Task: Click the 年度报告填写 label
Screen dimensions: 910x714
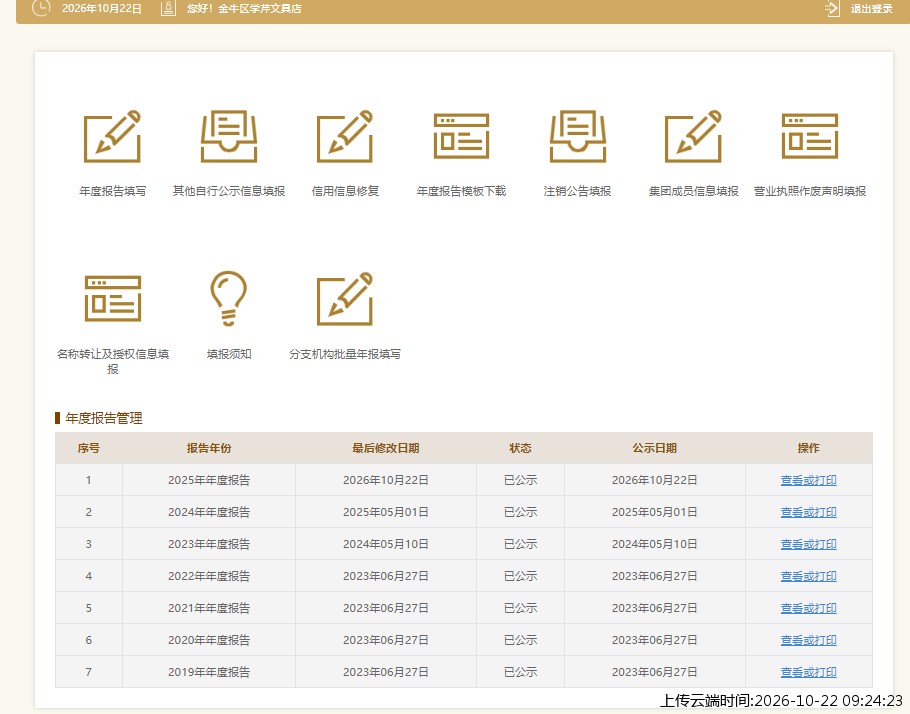Action: (113, 191)
